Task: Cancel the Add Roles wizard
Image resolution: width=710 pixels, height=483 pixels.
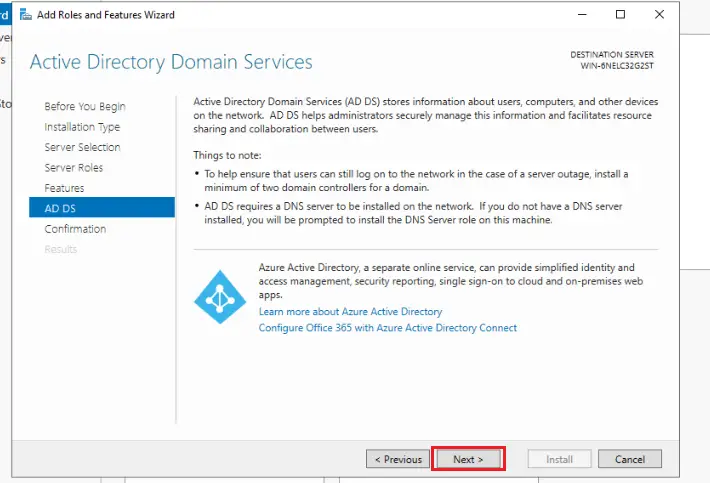Action: pos(629,459)
